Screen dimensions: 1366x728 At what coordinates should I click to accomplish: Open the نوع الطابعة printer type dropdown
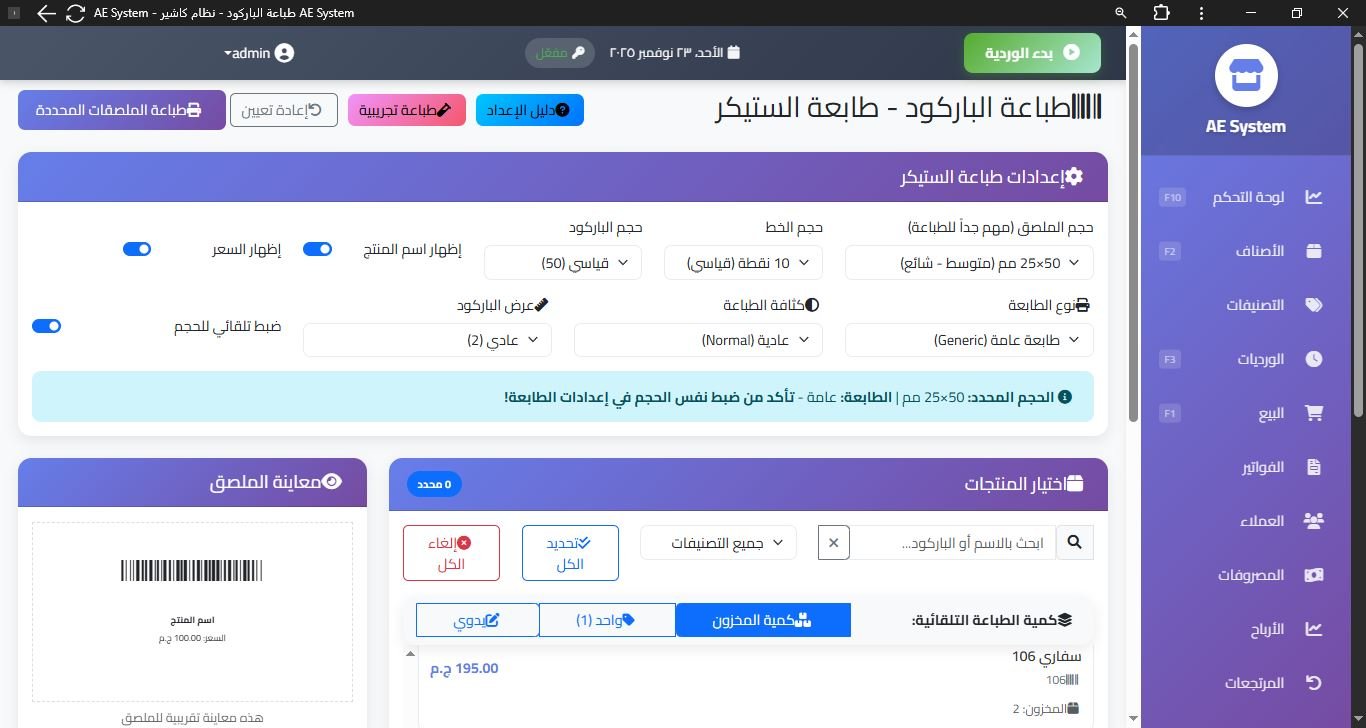[x=967, y=339]
